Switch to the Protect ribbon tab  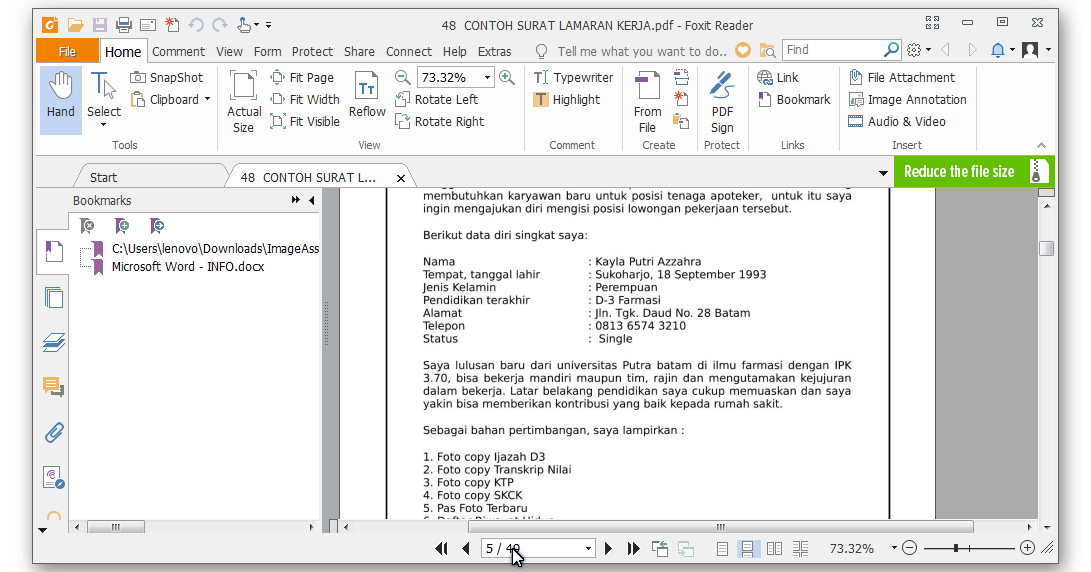point(312,51)
